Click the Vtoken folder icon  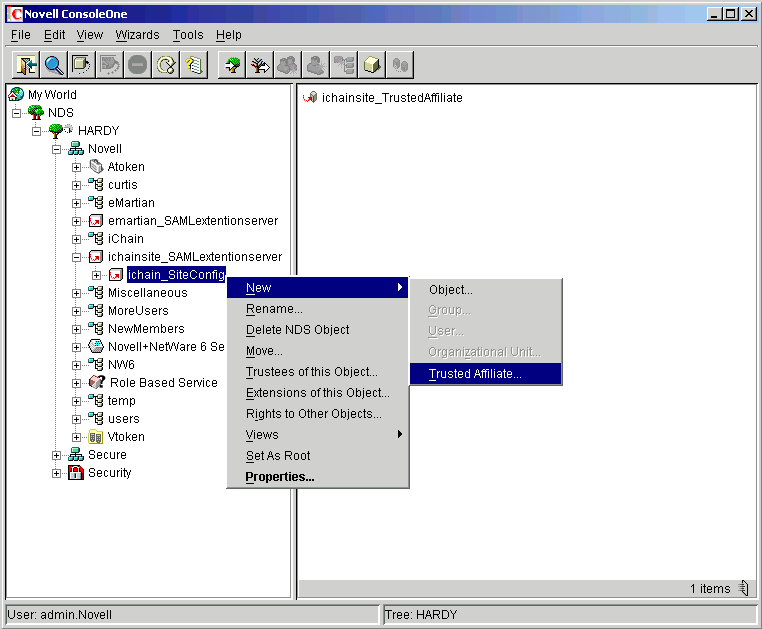pyautogui.click(x=96, y=437)
